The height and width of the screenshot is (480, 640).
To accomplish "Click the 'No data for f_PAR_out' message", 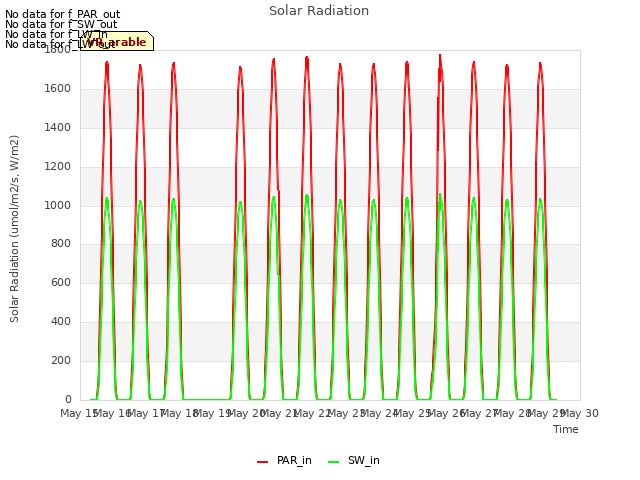I will click(62, 14).
